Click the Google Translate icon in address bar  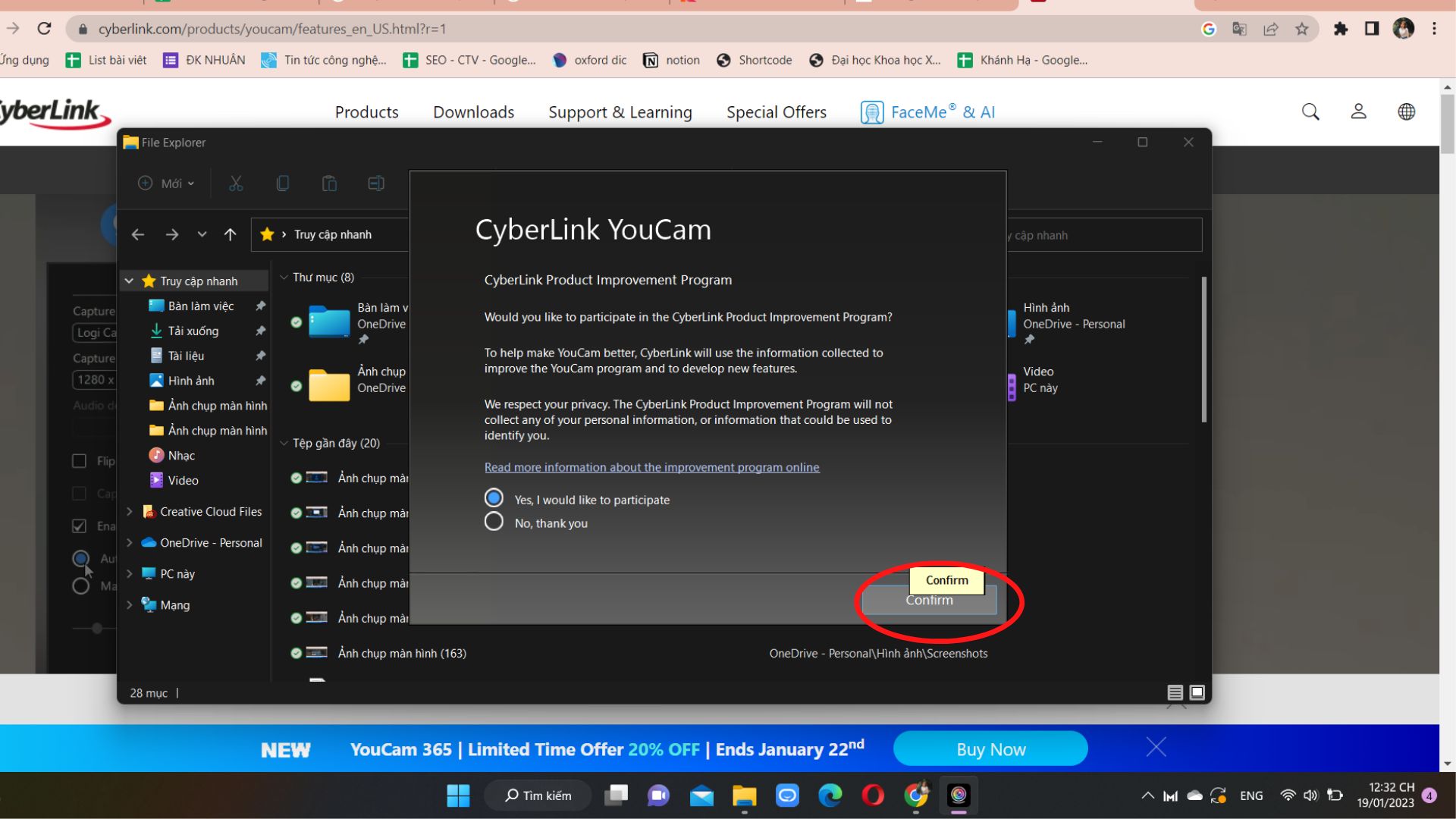[x=1240, y=29]
